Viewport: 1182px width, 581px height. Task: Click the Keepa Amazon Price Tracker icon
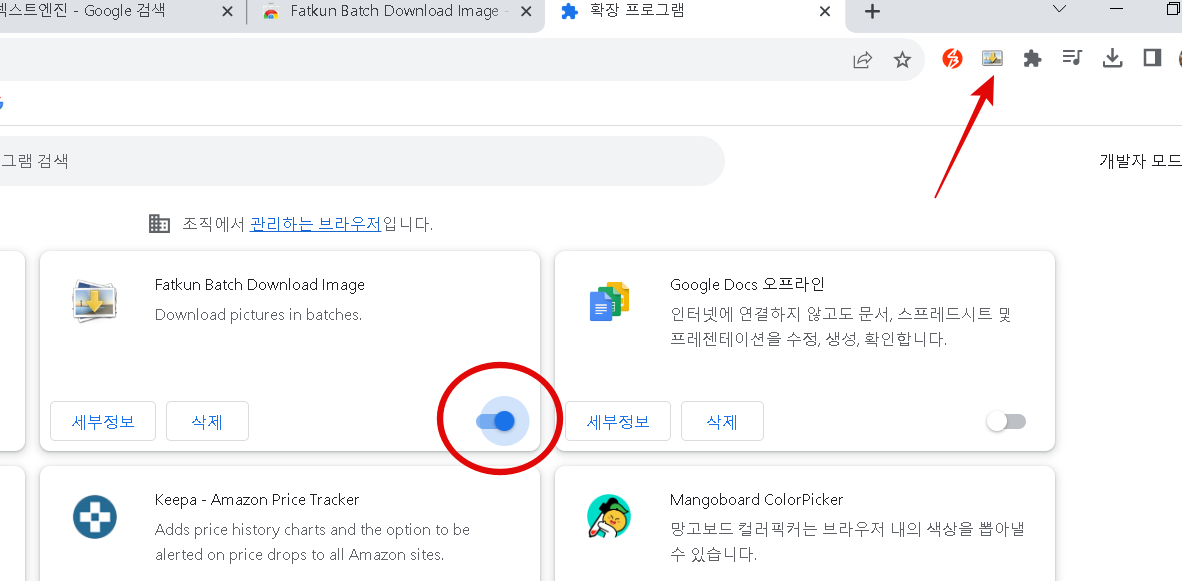point(95,517)
